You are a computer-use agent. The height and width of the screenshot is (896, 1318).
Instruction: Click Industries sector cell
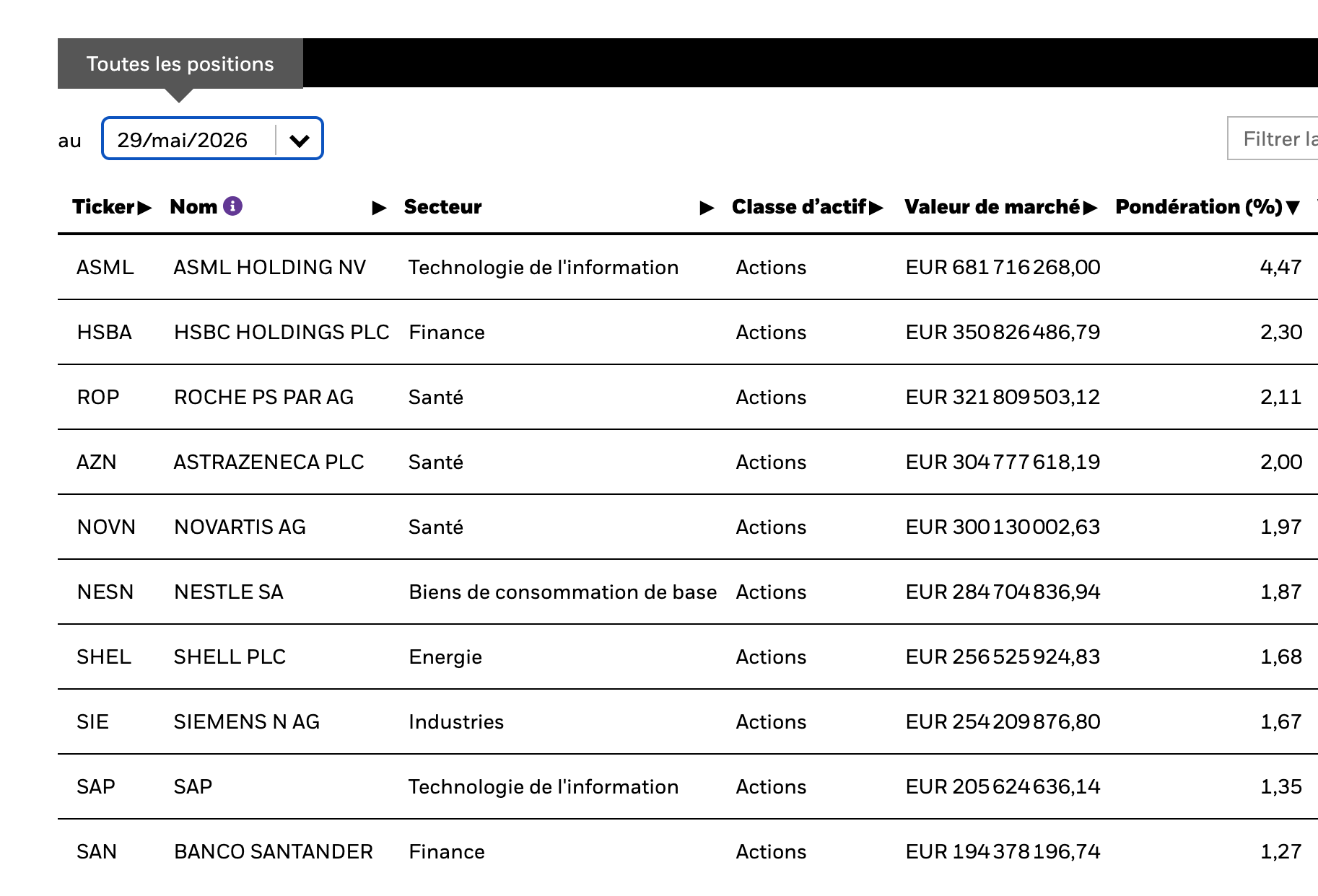[x=456, y=722]
